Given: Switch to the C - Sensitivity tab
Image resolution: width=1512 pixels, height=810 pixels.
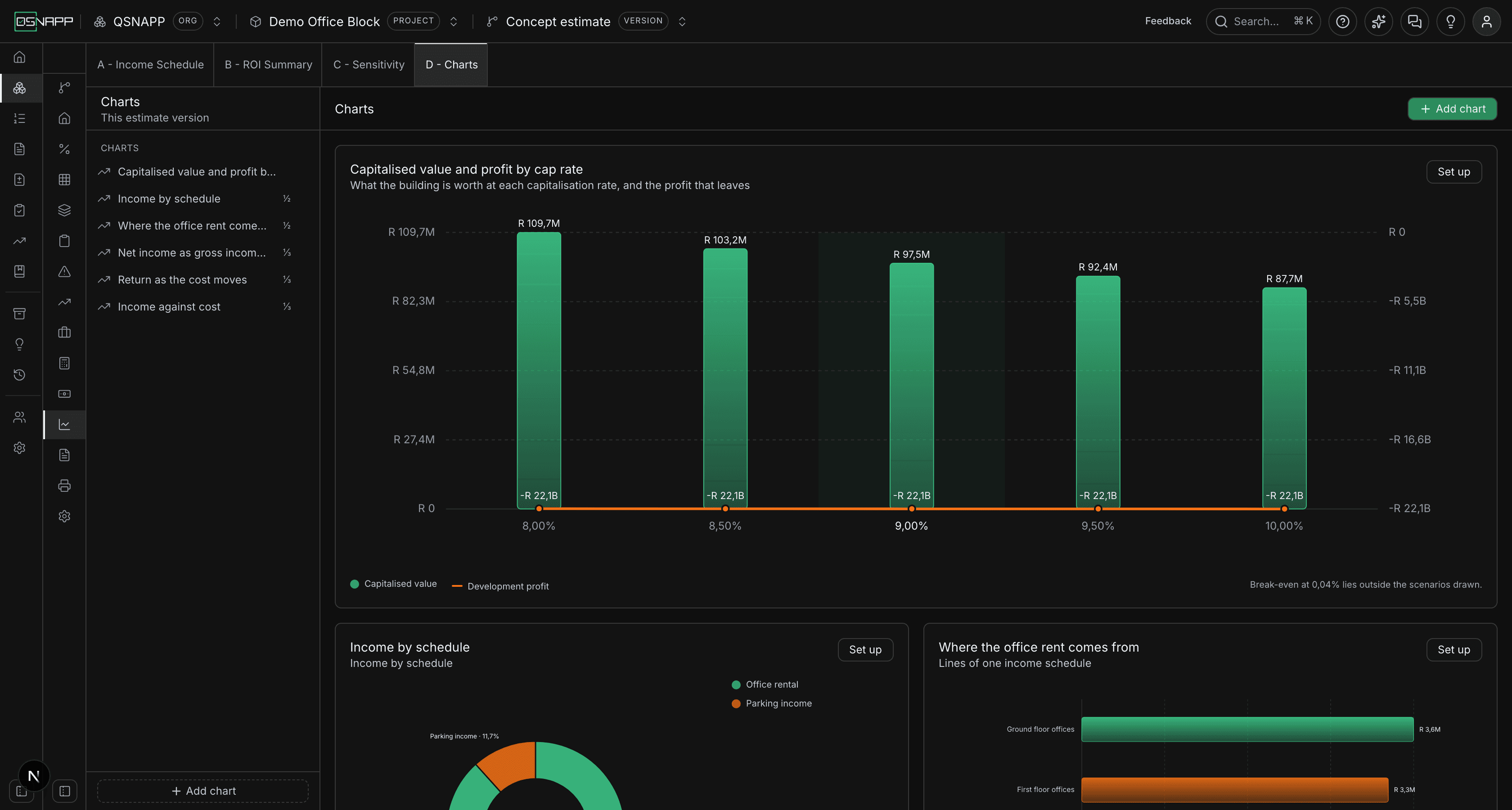Looking at the screenshot, I should coord(369,64).
